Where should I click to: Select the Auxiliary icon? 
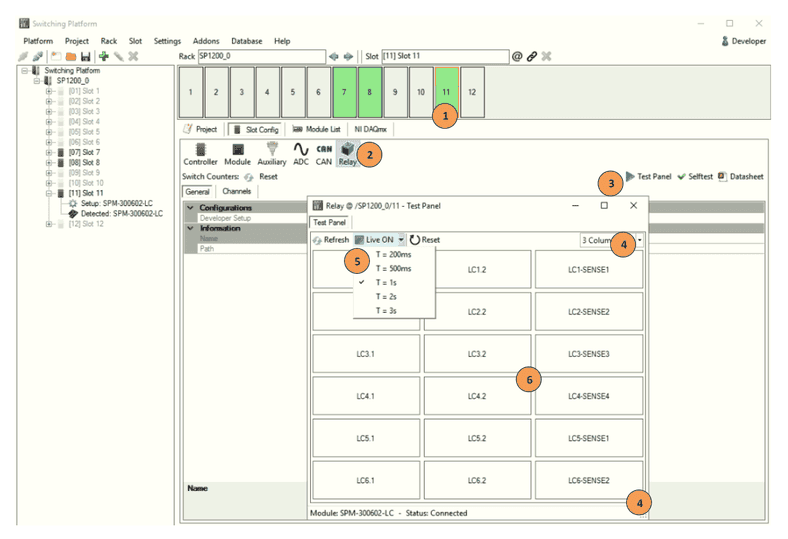pos(272,154)
